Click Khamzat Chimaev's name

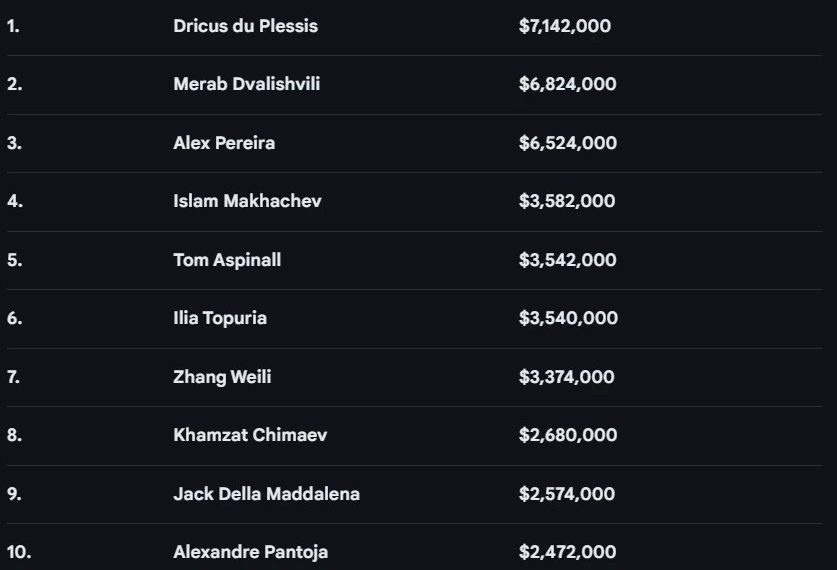point(250,435)
